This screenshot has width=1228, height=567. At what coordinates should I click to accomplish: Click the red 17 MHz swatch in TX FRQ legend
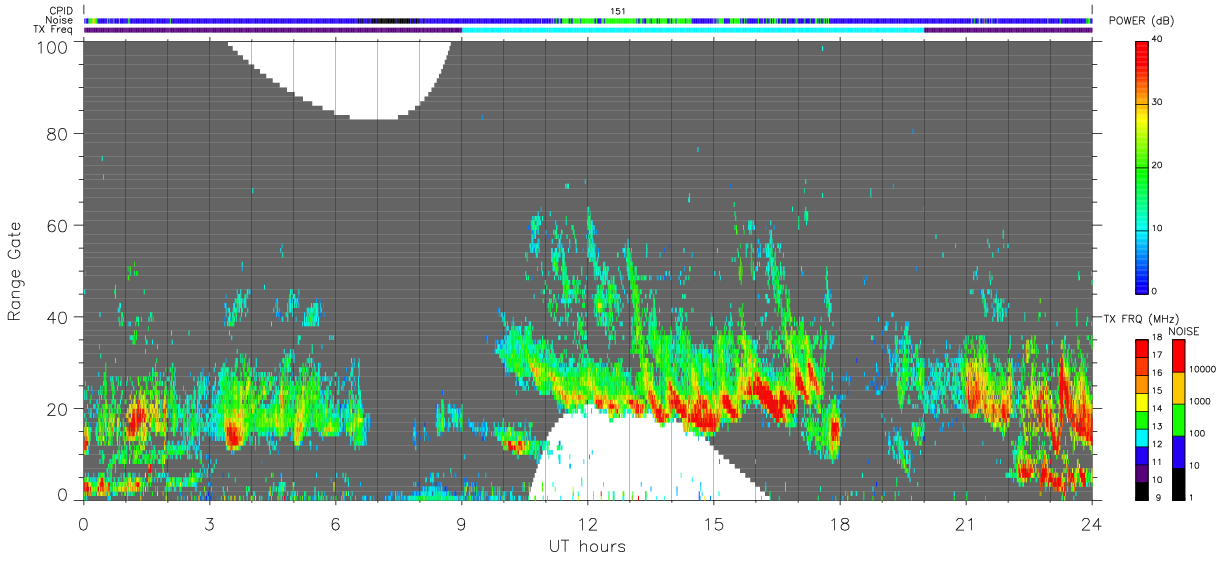[x=1142, y=349]
